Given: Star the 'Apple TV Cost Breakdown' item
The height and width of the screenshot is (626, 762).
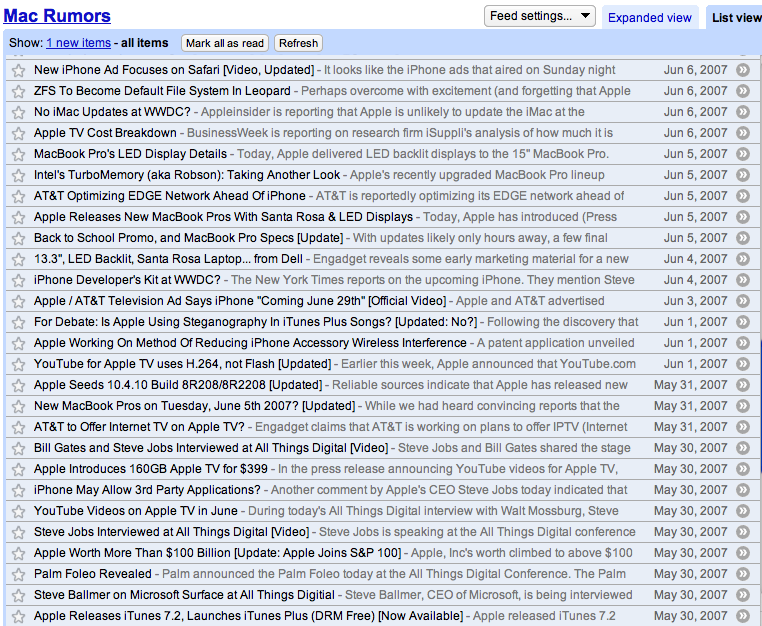Looking at the screenshot, I should pyautogui.click(x=18, y=133).
